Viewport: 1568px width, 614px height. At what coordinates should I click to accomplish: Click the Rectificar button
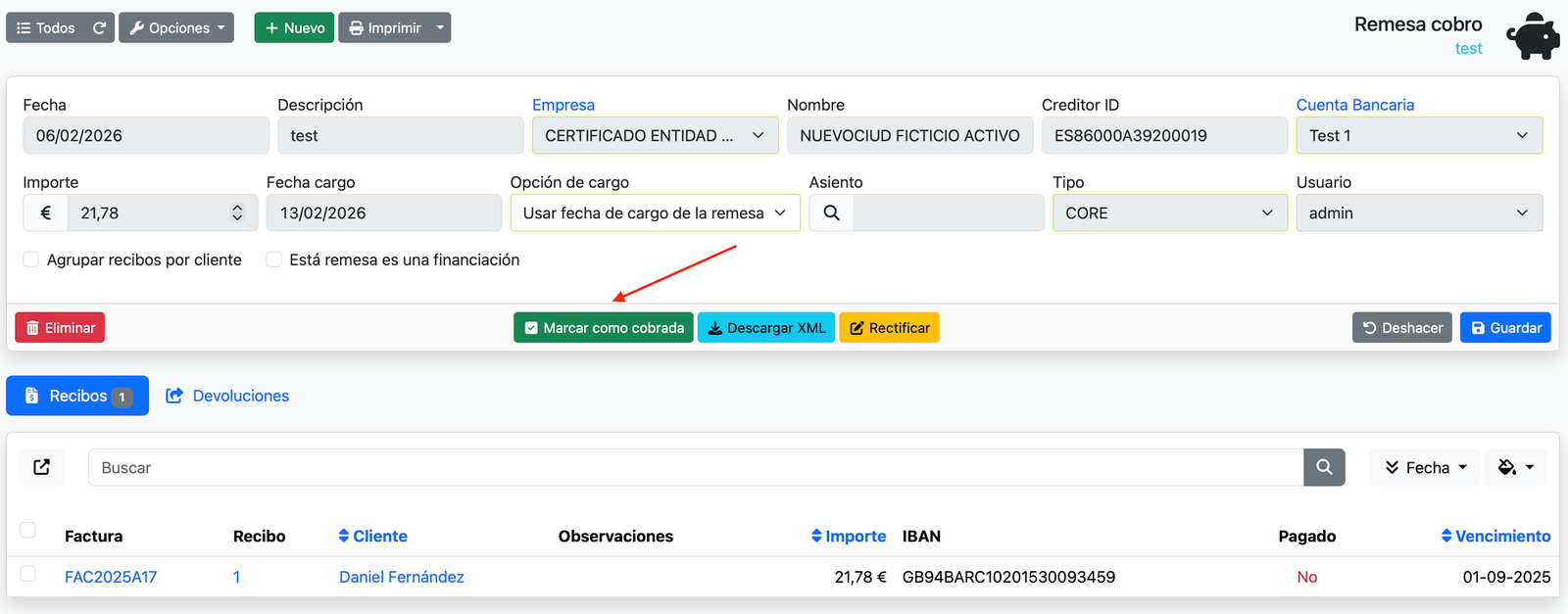[889, 328]
